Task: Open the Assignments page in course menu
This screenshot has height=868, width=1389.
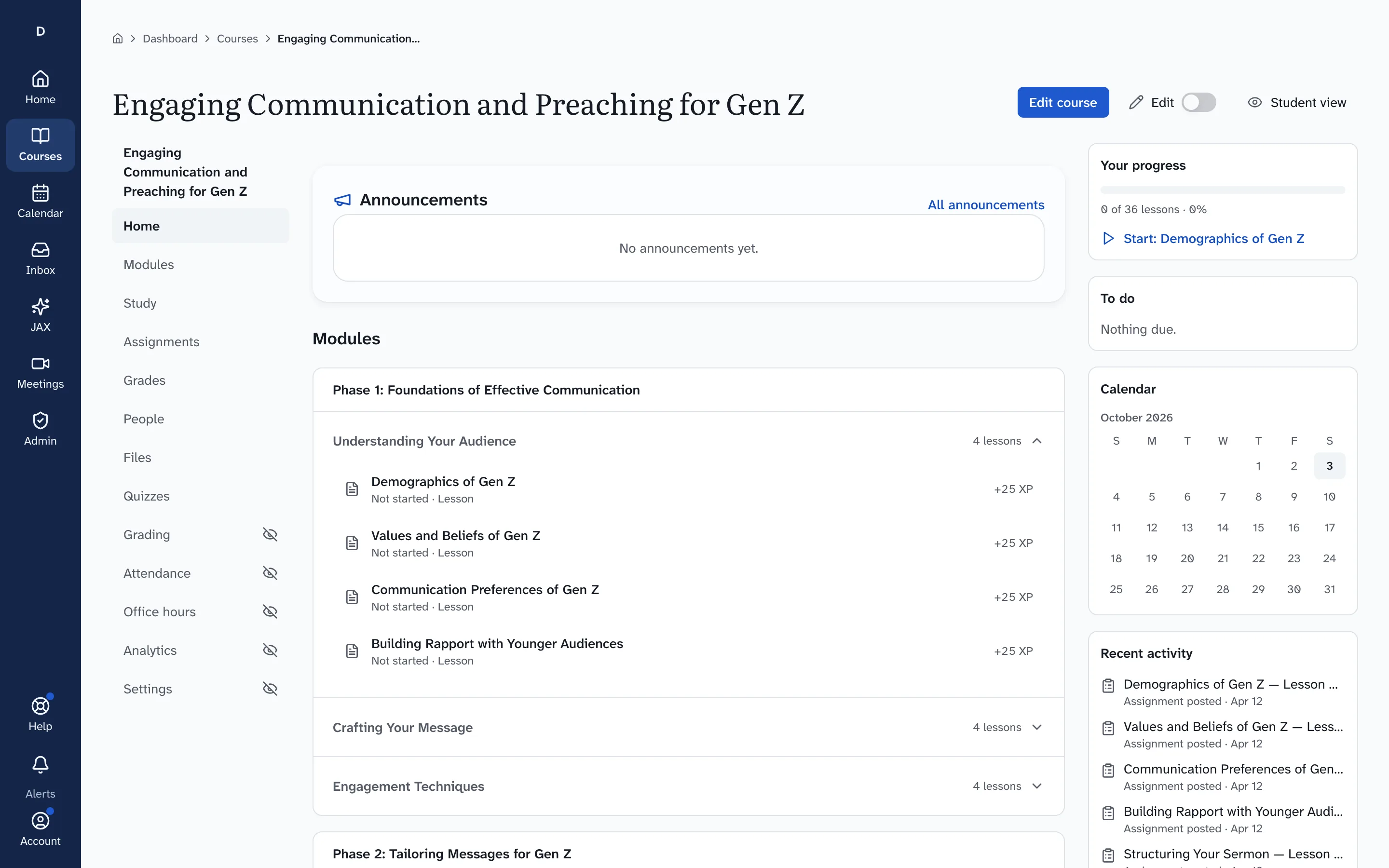Action: pyautogui.click(x=200, y=341)
